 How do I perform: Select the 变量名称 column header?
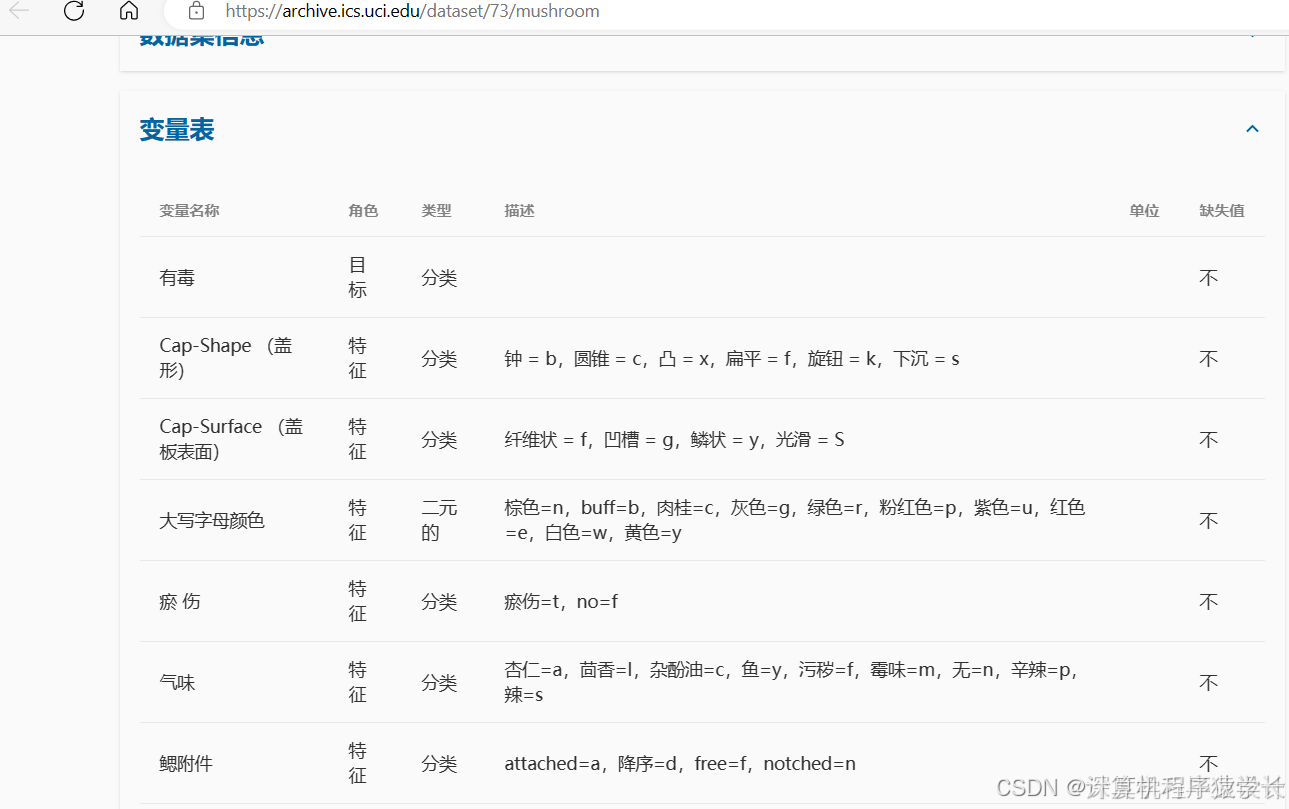click(189, 210)
